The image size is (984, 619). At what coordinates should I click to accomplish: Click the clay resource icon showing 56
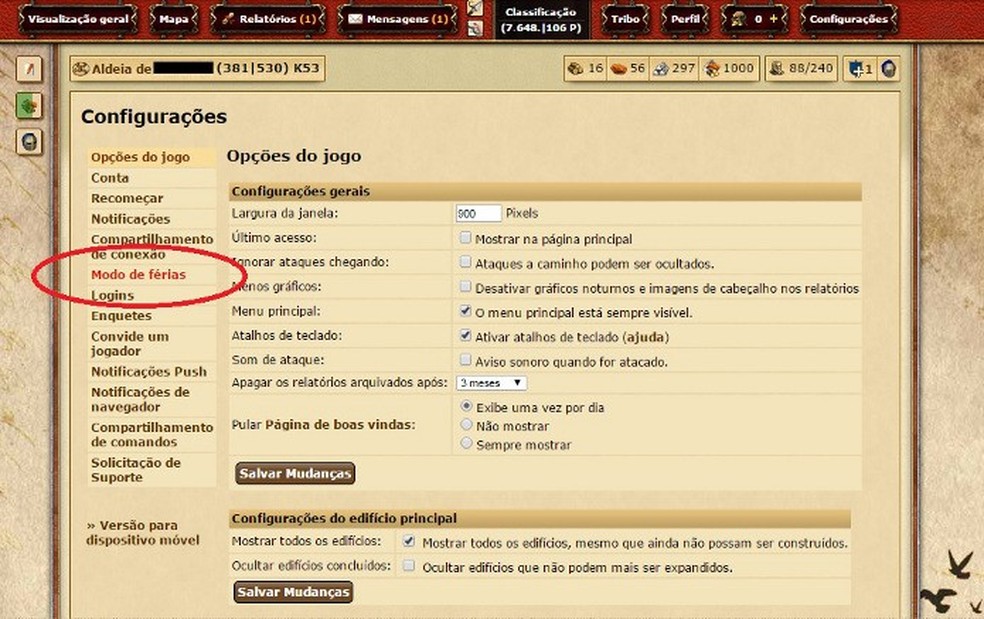pyautogui.click(x=619, y=68)
